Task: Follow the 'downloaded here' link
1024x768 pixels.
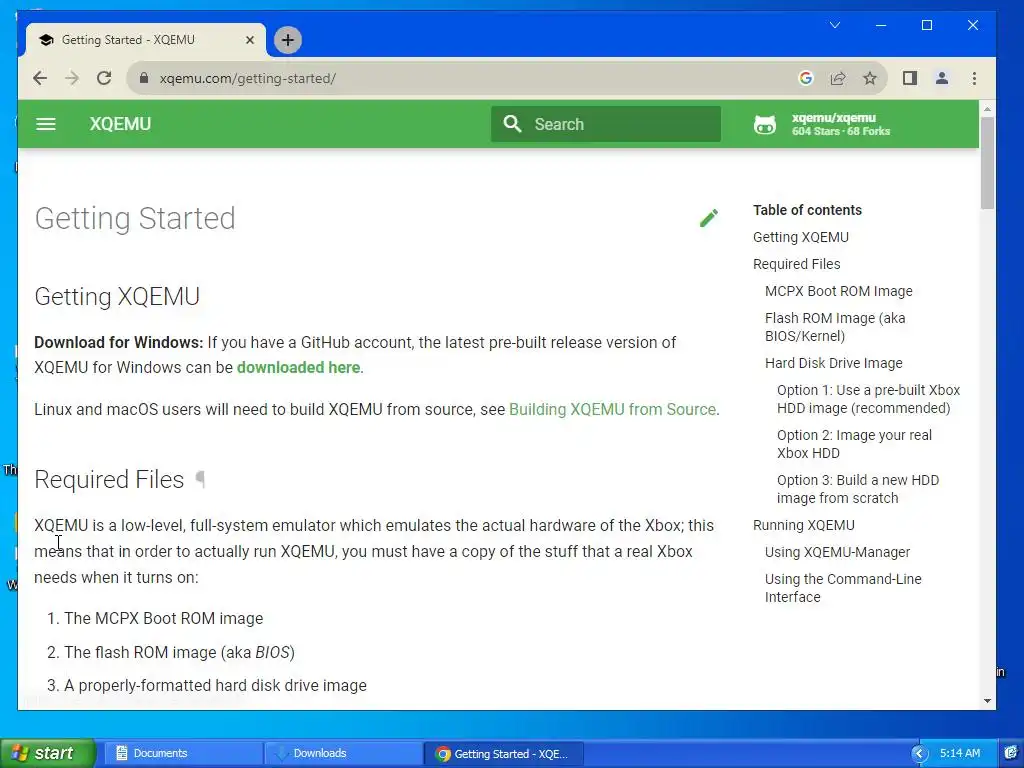Action: tap(298, 368)
